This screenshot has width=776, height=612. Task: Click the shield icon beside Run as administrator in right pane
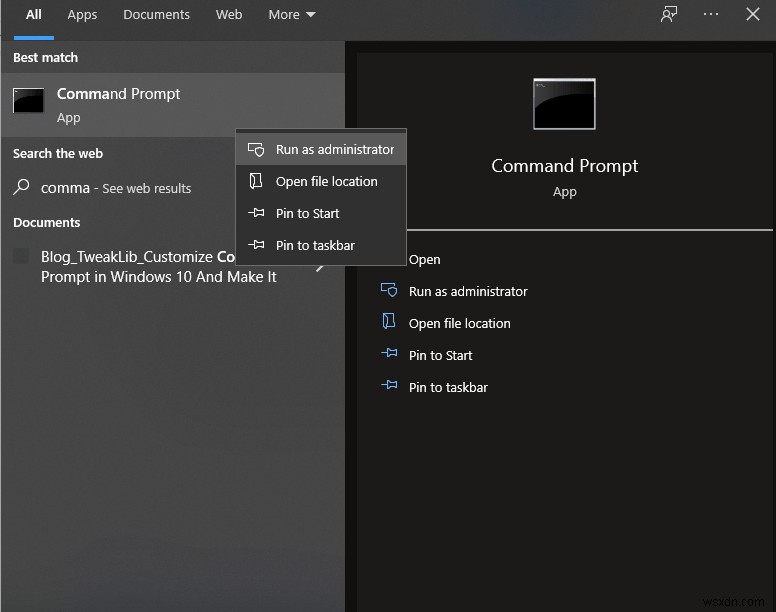click(x=389, y=290)
